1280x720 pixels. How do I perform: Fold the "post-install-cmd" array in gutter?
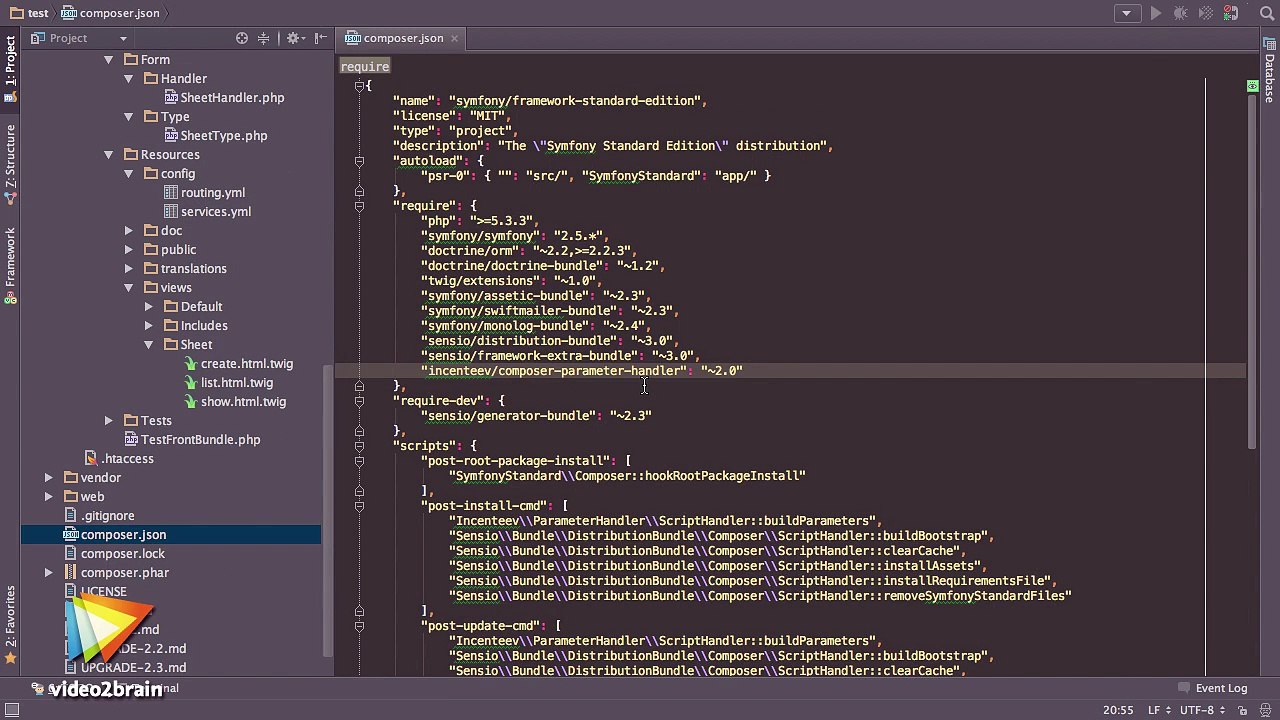tap(359, 506)
